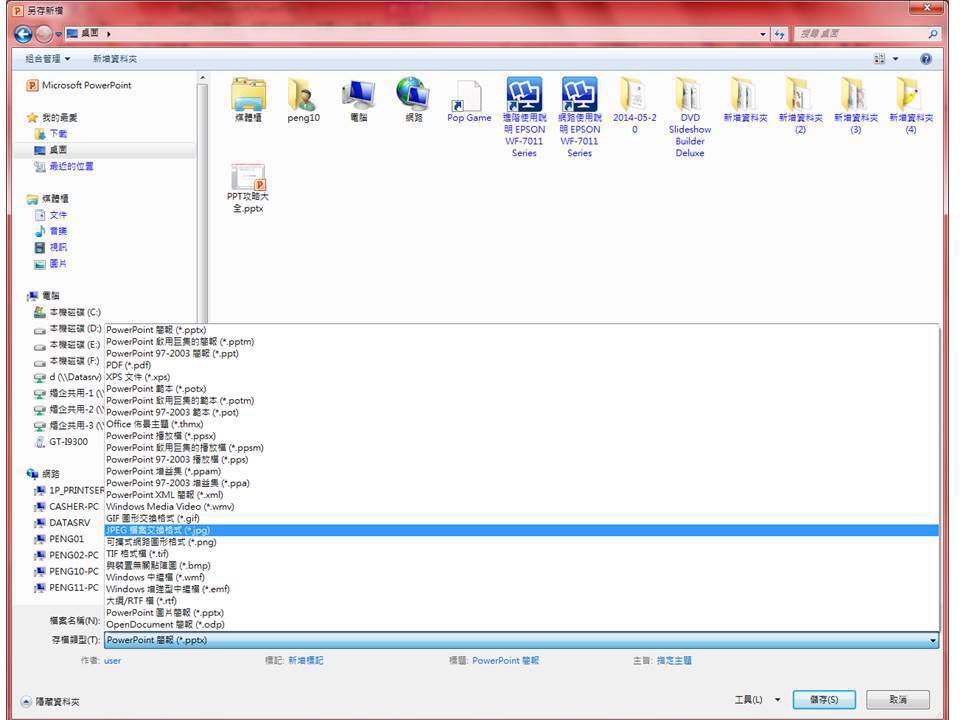
Task: Click the 儲存(S) save button
Action: (824, 699)
